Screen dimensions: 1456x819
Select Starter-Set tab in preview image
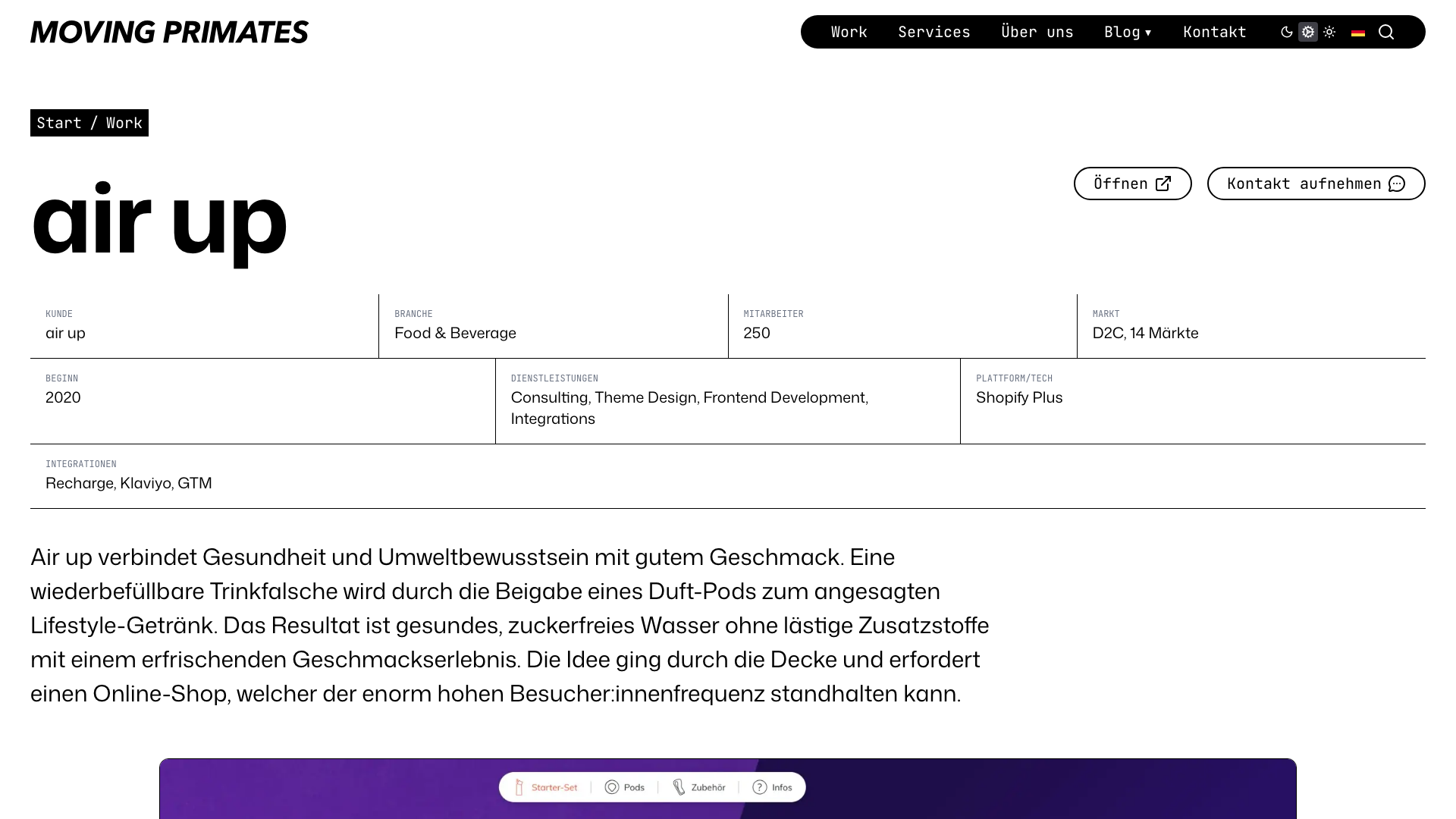(546, 787)
